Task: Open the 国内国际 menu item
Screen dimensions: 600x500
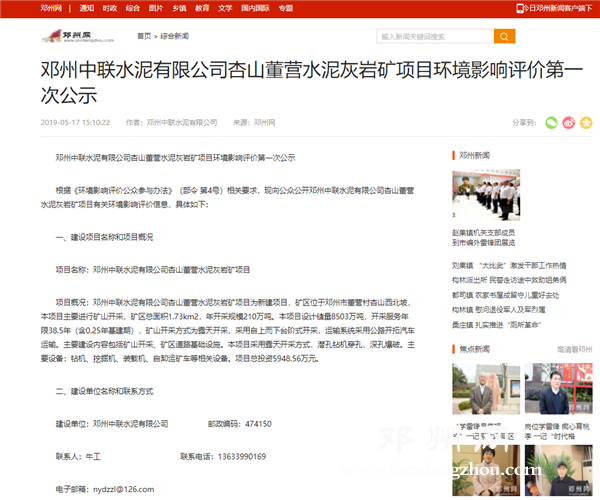Action: click(x=255, y=8)
